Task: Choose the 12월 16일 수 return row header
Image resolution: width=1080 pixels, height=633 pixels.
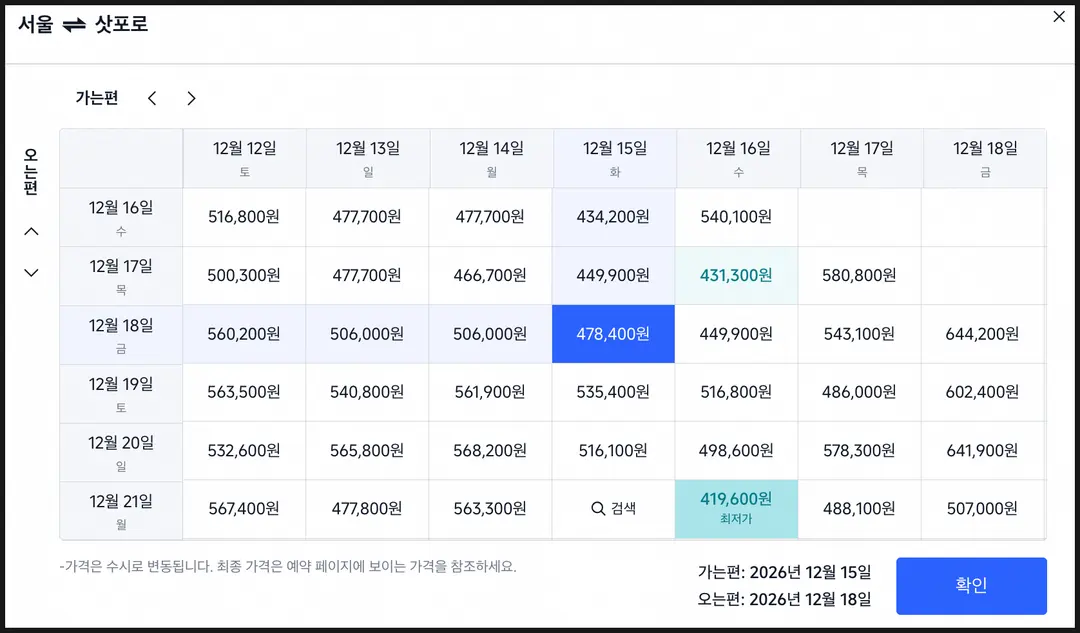Action: tap(121, 217)
